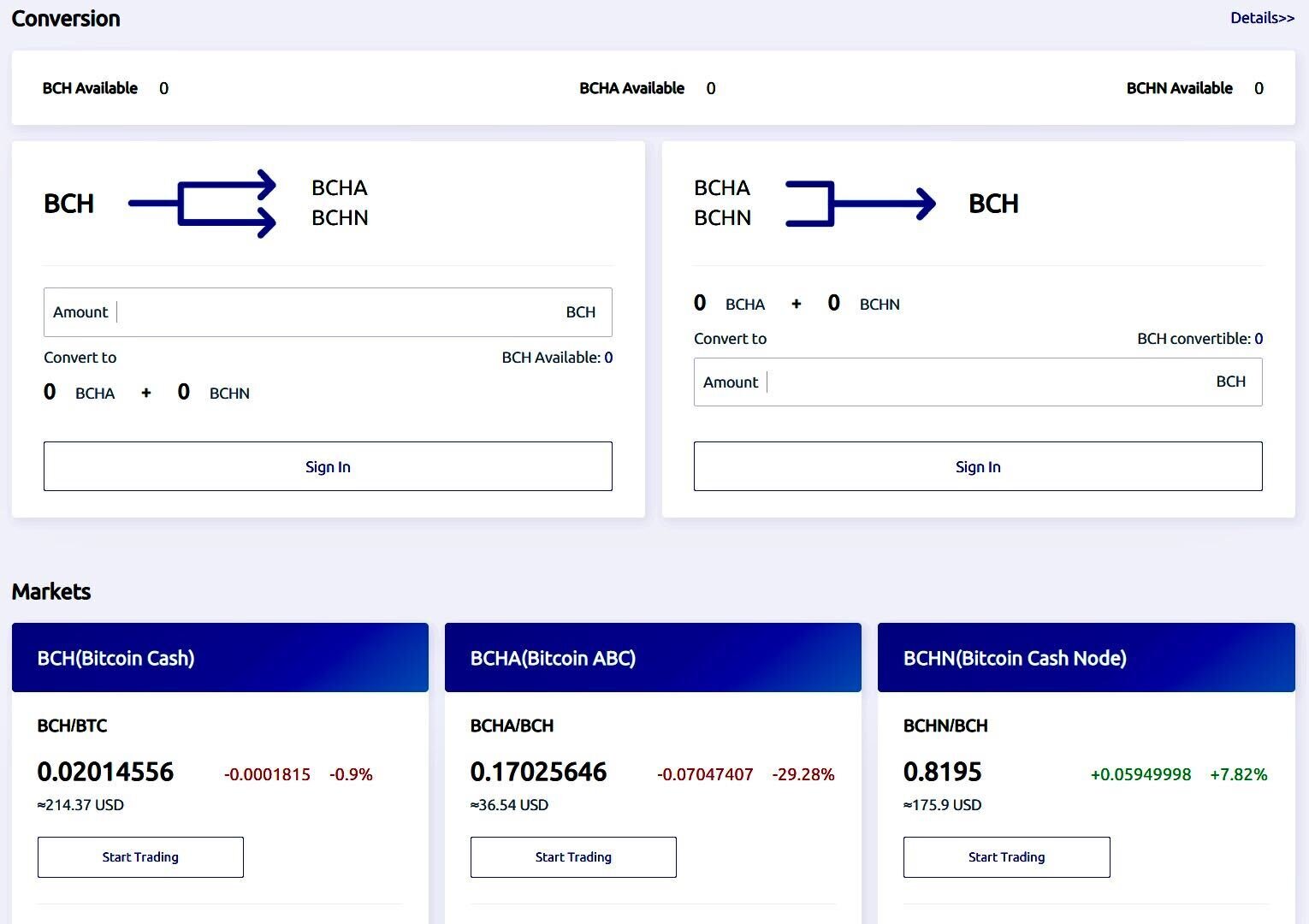Screen dimensions: 1309x924
Task: Click the 'BCH convertible: 0' text
Action: pyautogui.click(x=1199, y=339)
